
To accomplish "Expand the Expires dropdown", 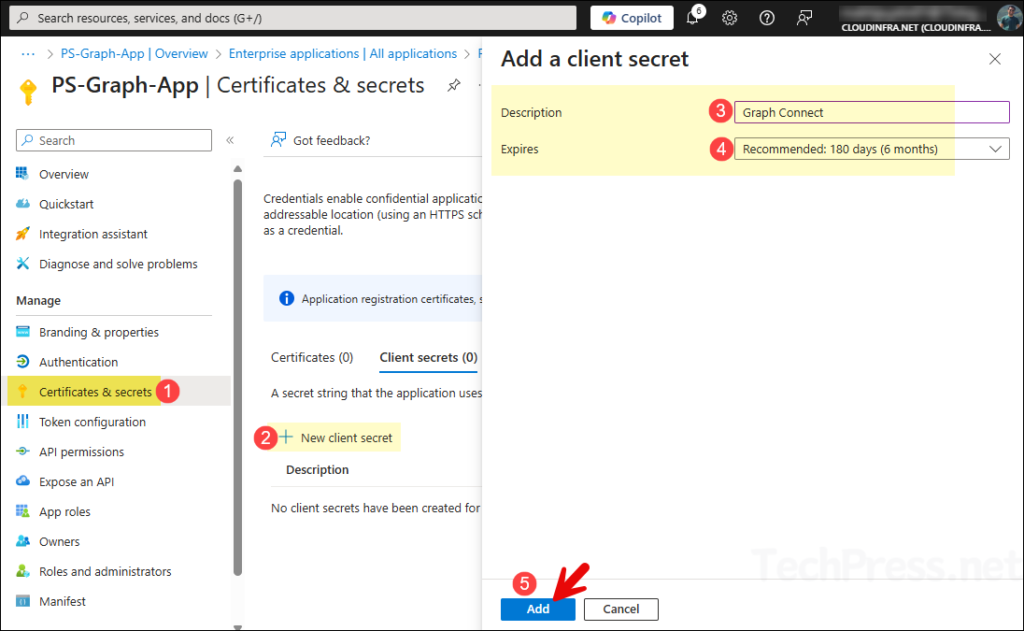I will 871,149.
